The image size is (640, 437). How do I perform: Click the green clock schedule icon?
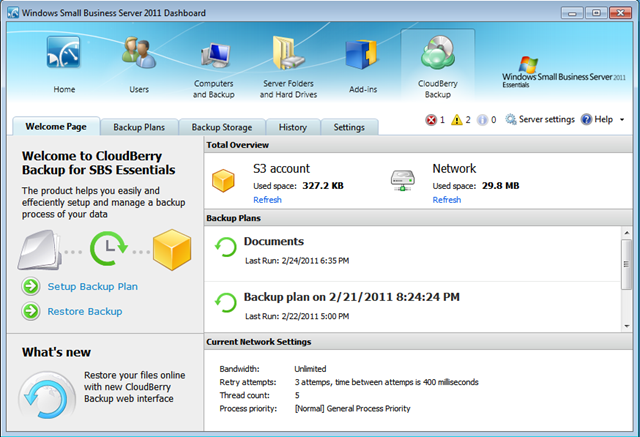109,248
